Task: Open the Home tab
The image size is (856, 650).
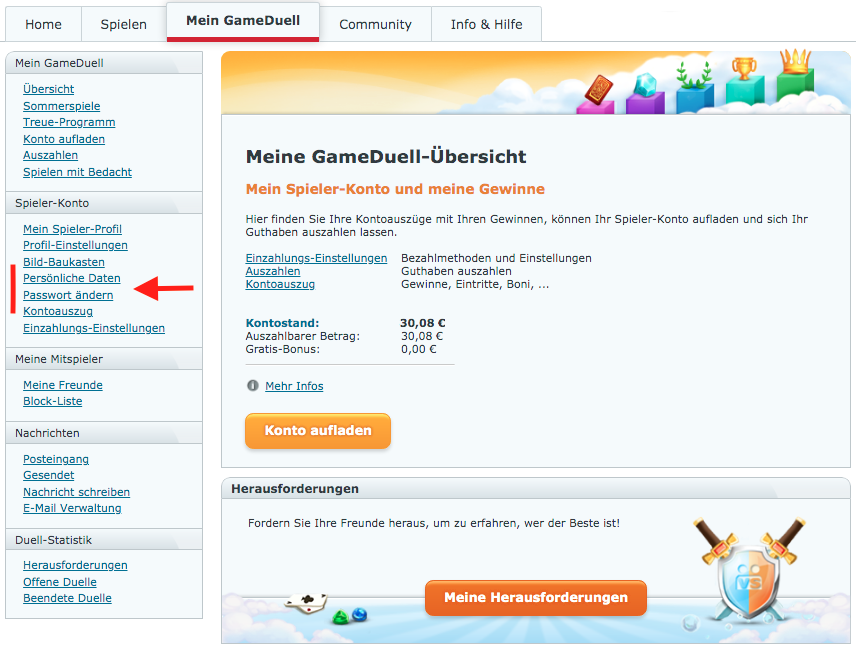Action: pyautogui.click(x=43, y=25)
